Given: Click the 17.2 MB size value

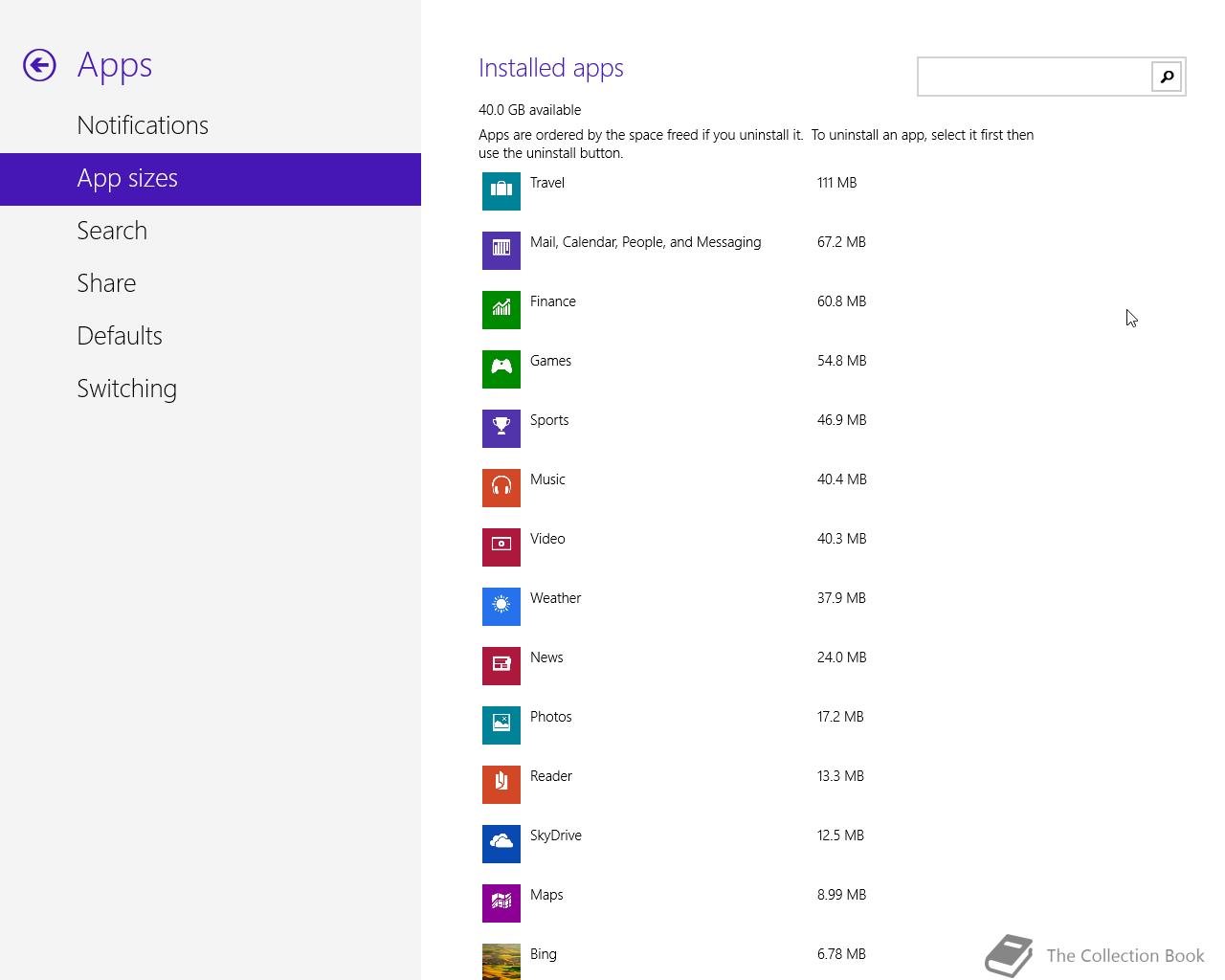Looking at the screenshot, I should (841, 717).
